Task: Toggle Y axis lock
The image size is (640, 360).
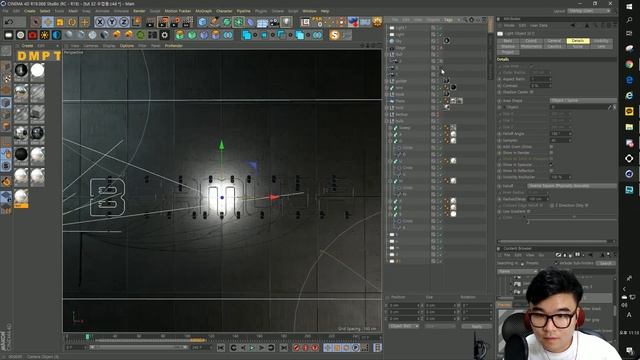Action: (x=112, y=22)
